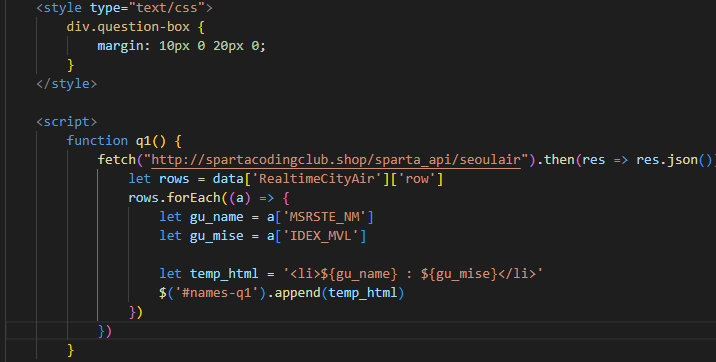Viewport: 716px width, 362px height.
Task: Open the spartacodingclub seoulair URL link
Action: coord(336,160)
